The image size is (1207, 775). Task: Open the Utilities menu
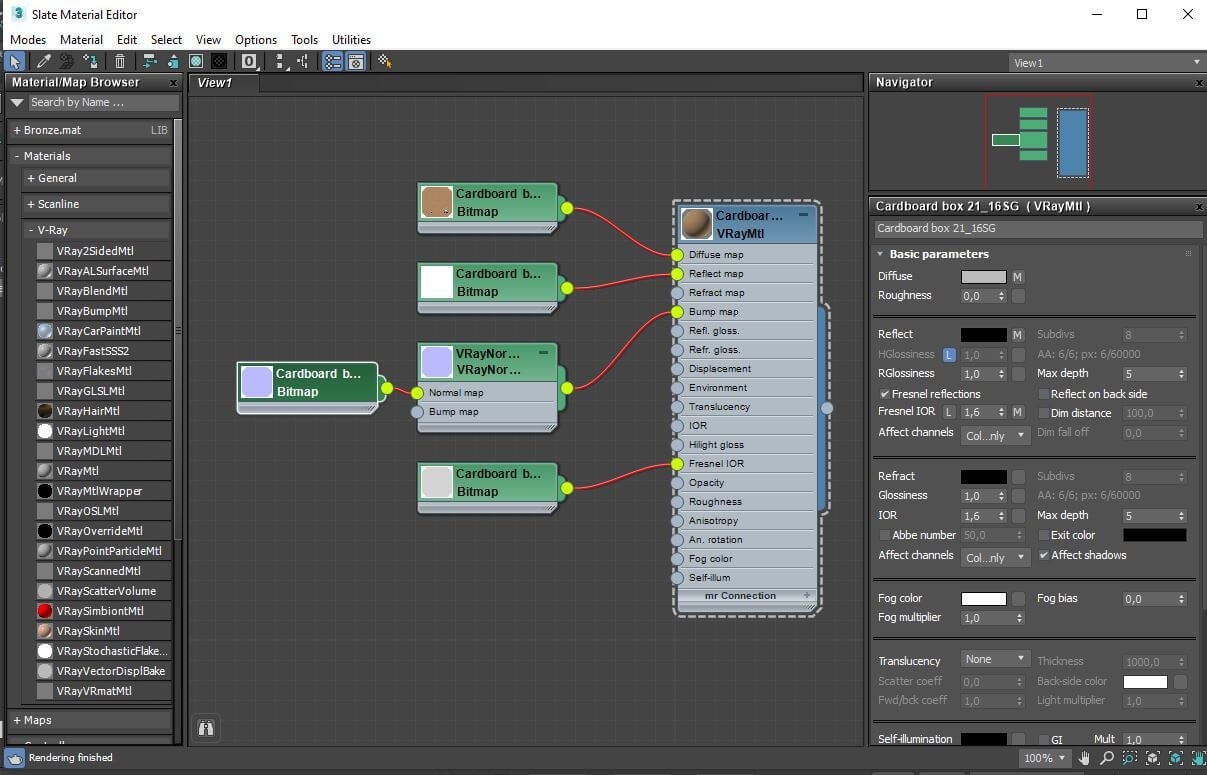(351, 40)
